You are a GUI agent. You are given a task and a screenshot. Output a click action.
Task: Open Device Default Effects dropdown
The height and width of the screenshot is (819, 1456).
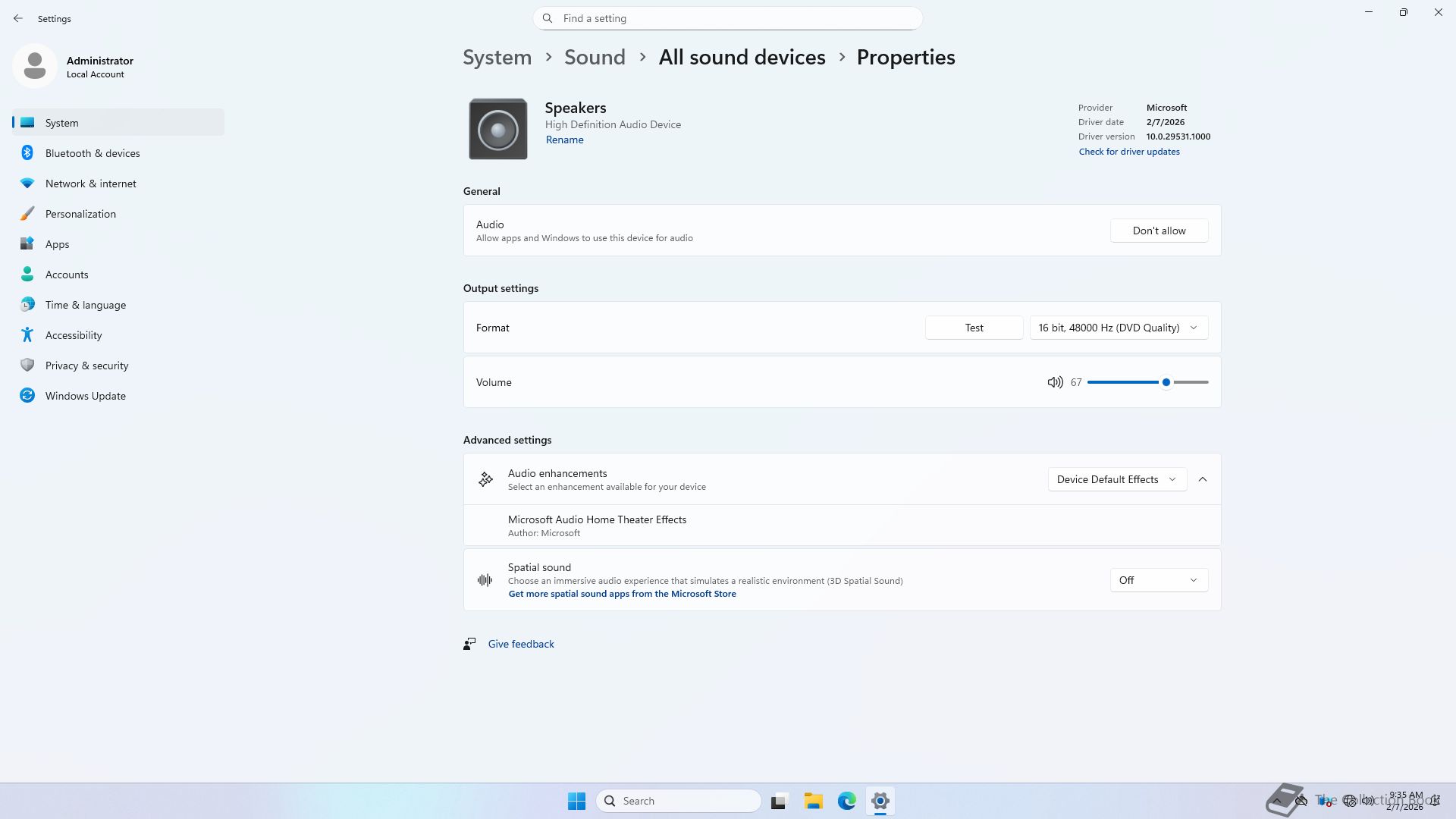point(1116,479)
